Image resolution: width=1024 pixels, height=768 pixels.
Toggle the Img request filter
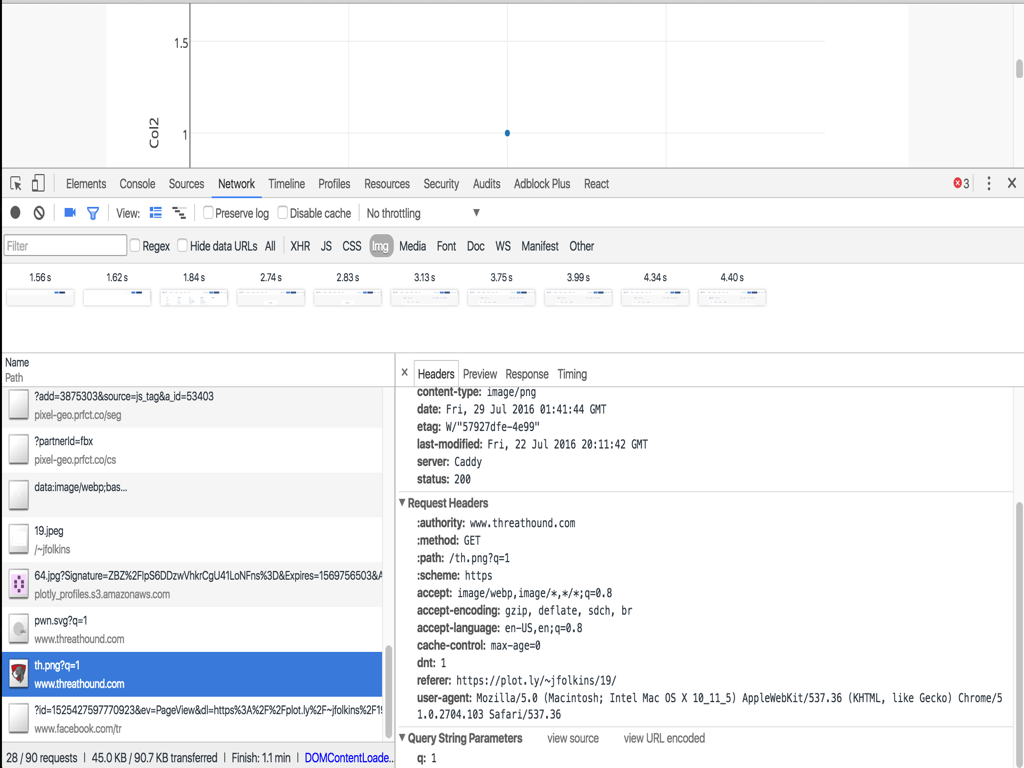tap(381, 246)
